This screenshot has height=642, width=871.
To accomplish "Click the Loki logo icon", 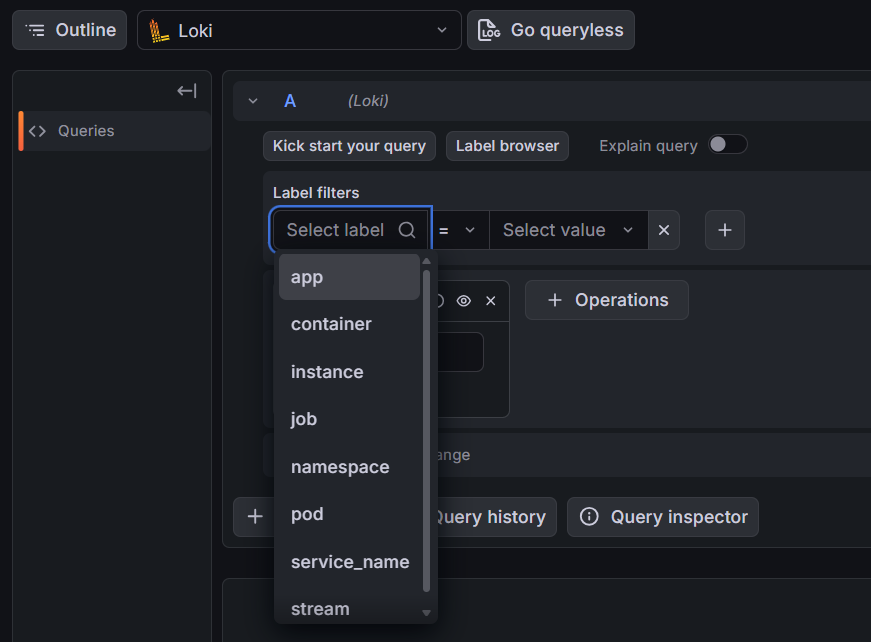I will pyautogui.click(x=158, y=31).
